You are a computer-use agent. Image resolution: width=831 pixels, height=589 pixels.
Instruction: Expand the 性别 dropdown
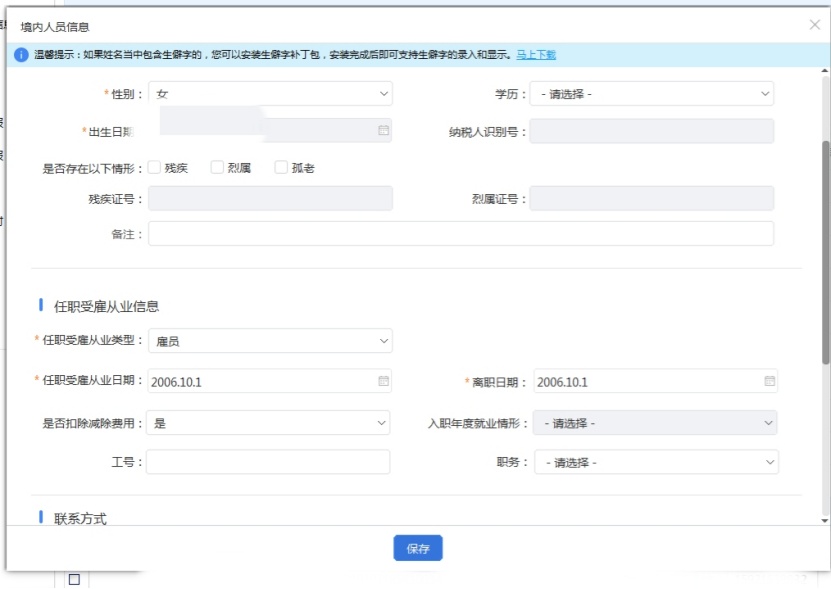point(270,94)
